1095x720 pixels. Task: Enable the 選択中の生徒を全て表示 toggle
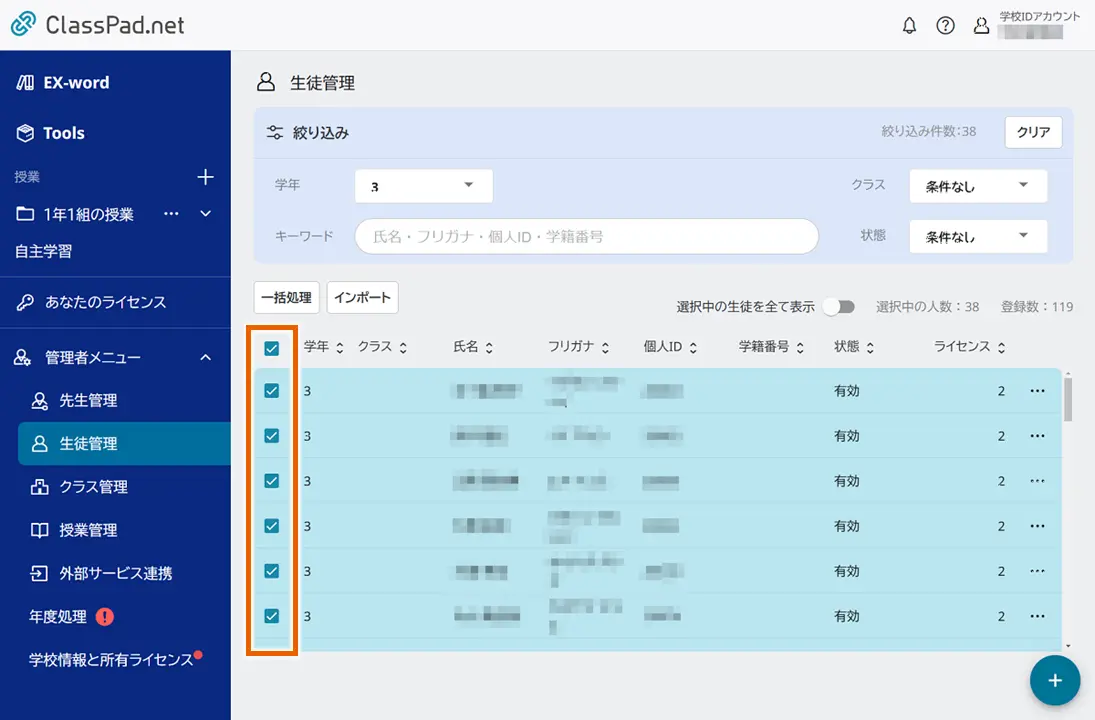click(839, 308)
